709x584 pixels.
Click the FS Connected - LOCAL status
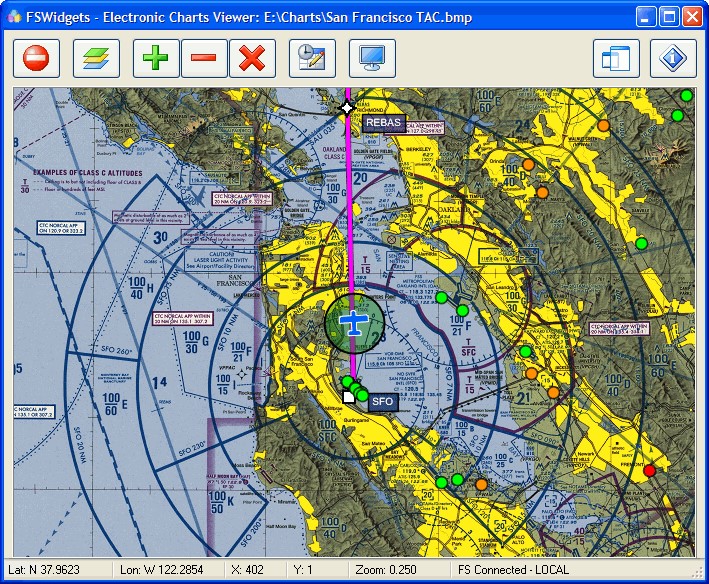click(x=513, y=571)
